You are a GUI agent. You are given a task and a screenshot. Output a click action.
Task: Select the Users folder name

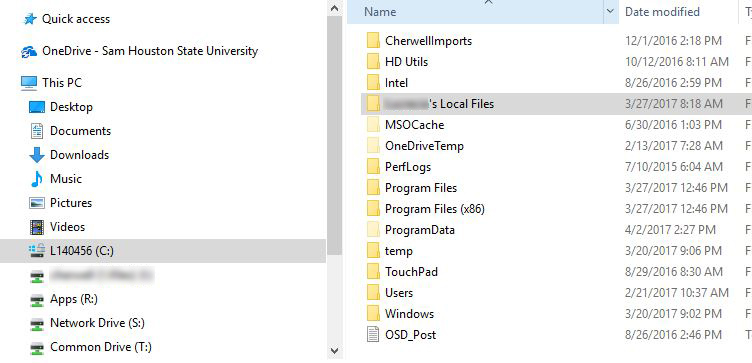click(x=399, y=293)
